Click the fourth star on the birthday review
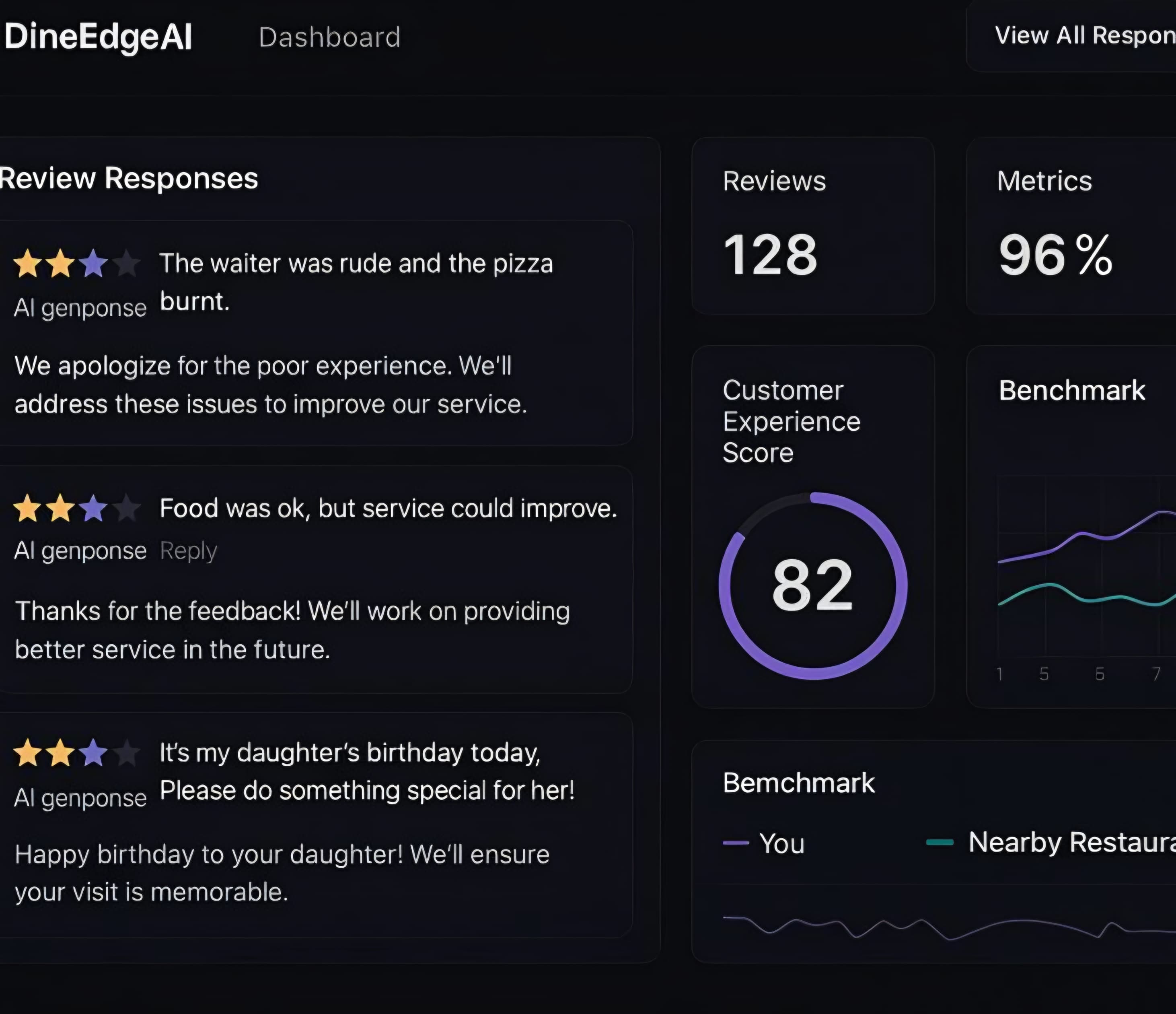 [x=128, y=753]
